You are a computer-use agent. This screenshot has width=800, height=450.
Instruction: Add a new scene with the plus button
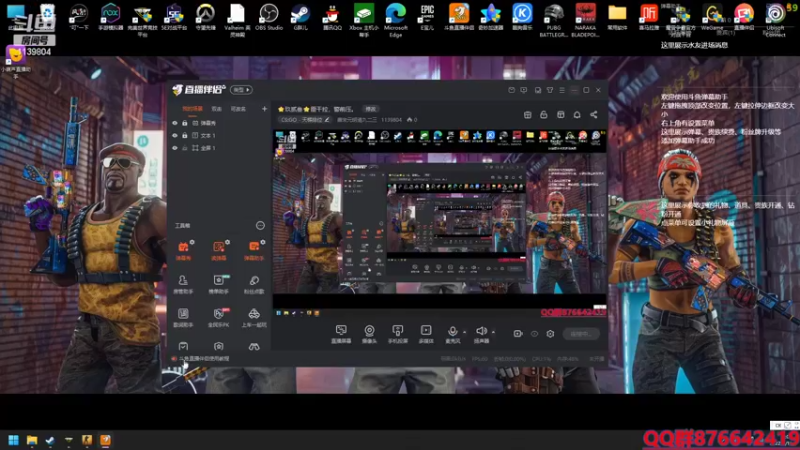click(x=264, y=109)
